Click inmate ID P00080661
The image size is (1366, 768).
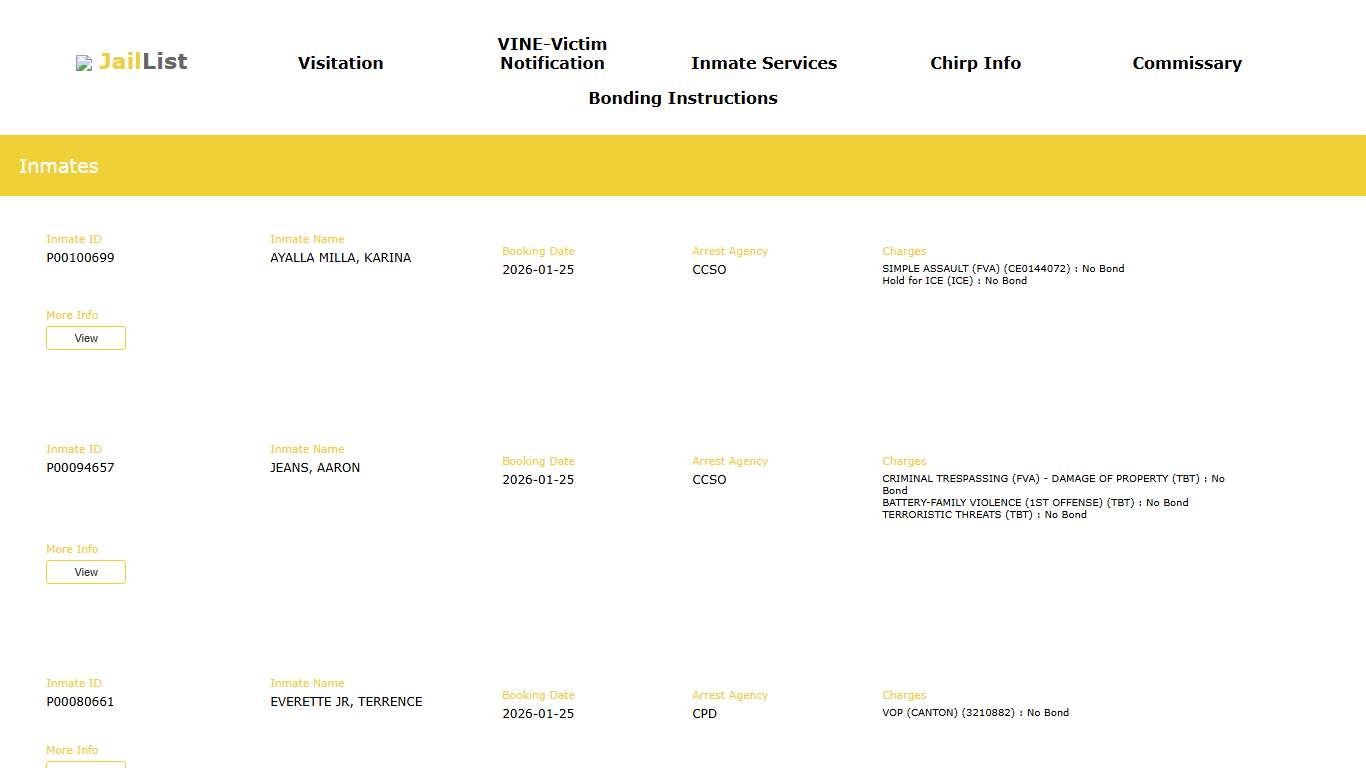[x=80, y=702]
